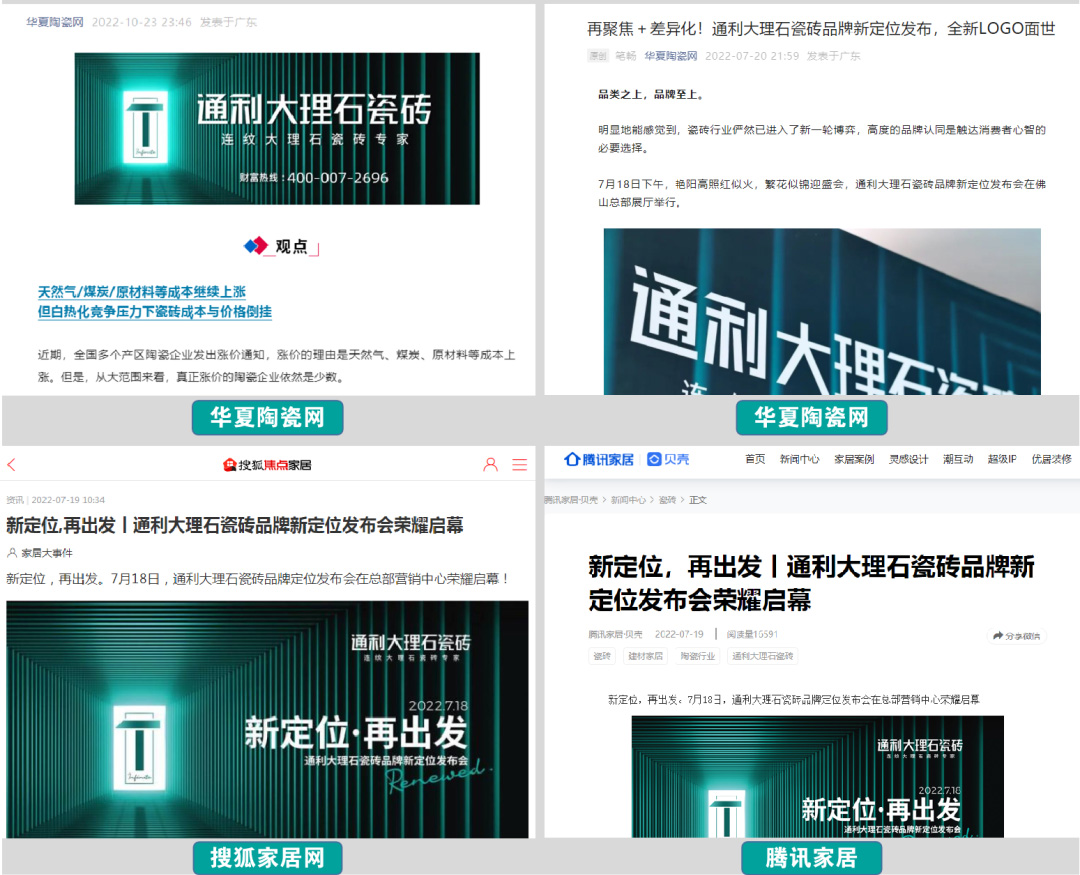Click the 瓷砖 tag under the Tencent article

[602, 657]
